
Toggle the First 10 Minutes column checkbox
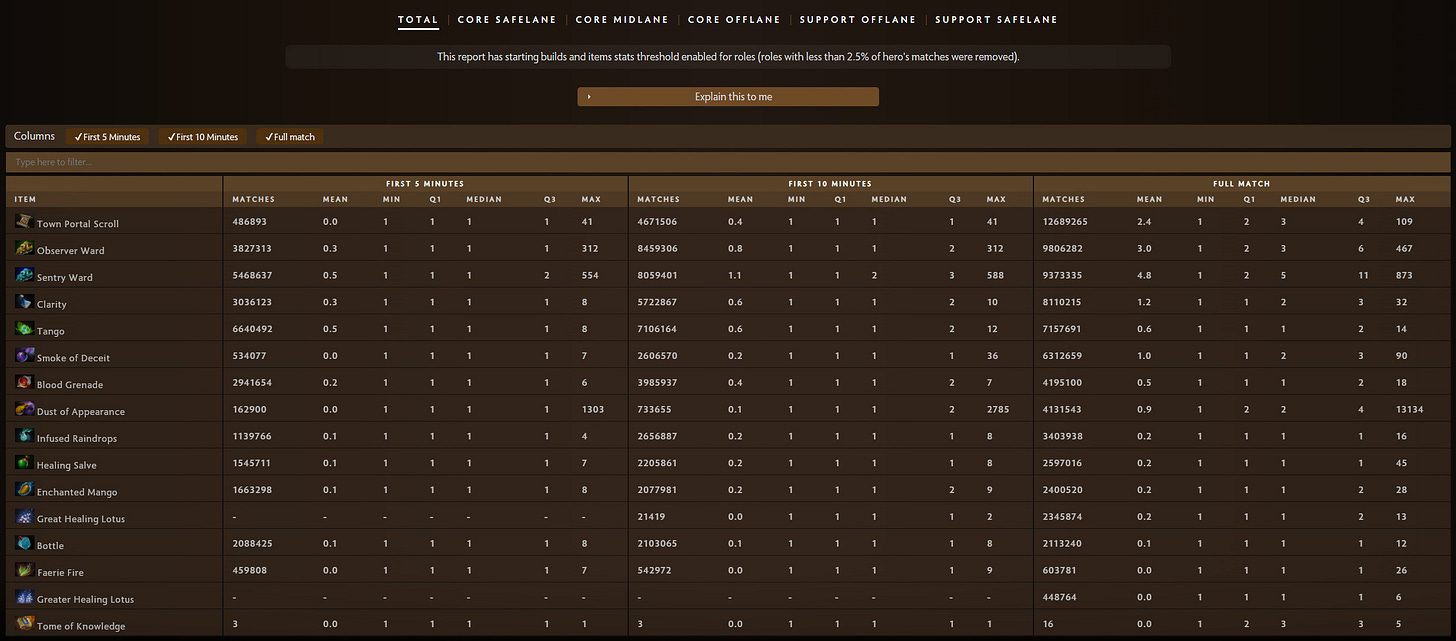[203, 137]
